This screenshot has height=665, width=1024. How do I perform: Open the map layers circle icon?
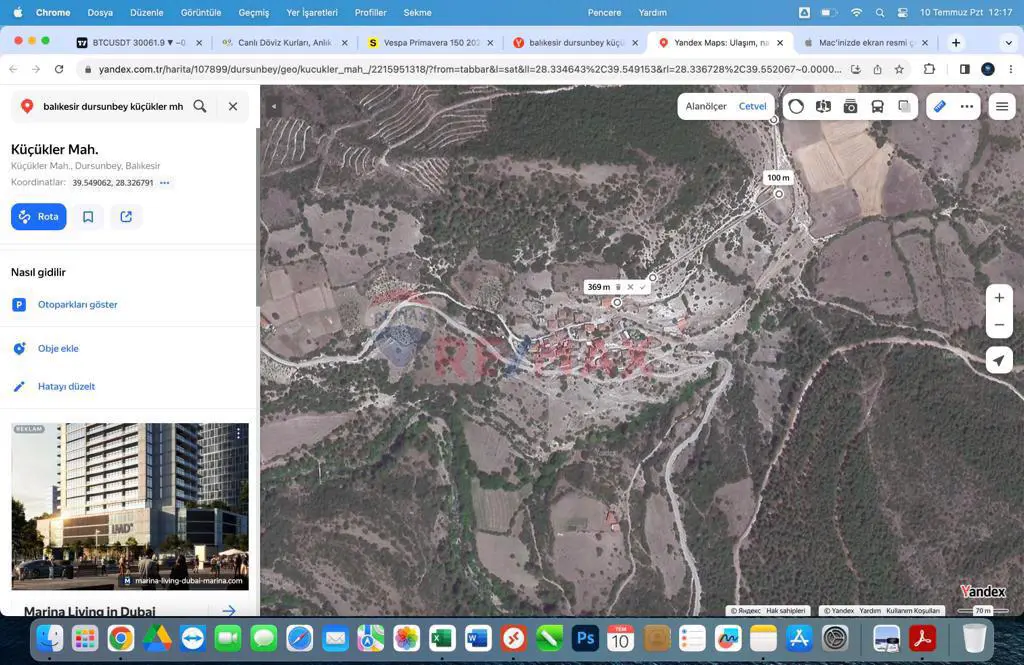click(795, 106)
